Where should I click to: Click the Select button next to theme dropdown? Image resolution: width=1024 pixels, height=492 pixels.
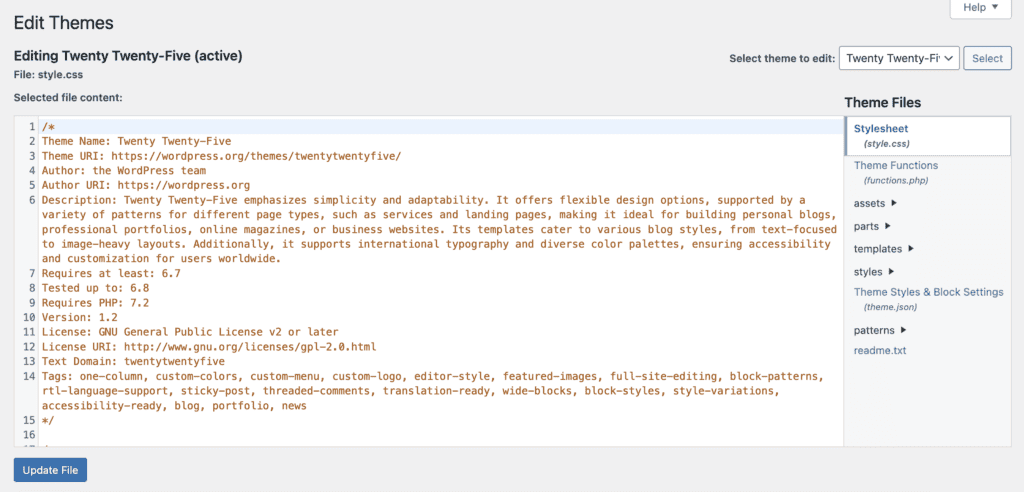(987, 58)
